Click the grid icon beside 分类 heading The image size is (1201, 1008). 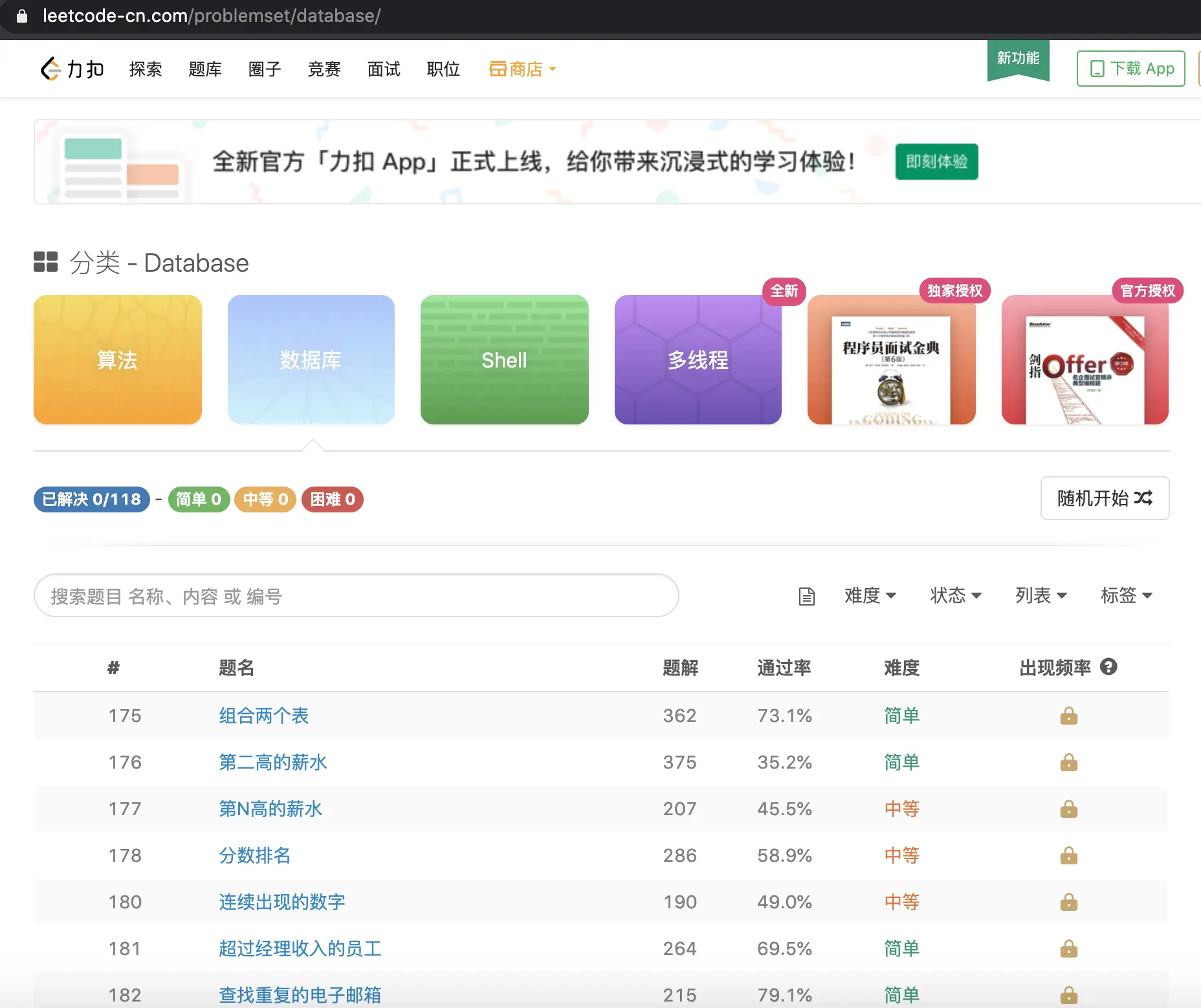(46, 262)
